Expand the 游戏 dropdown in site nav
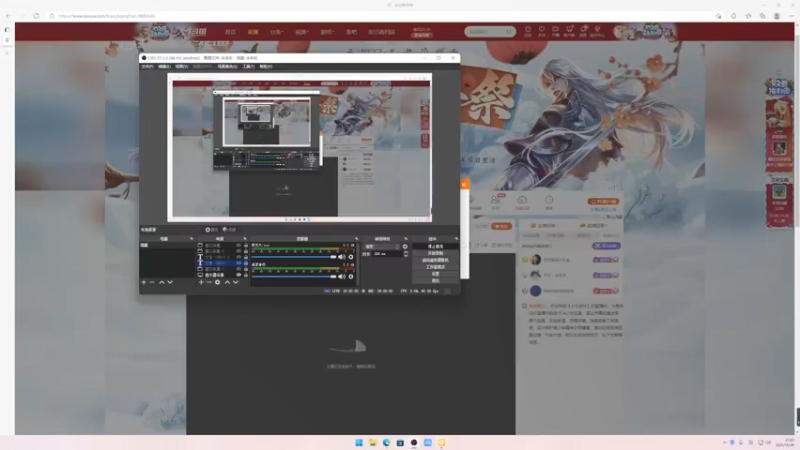The width and height of the screenshot is (800, 450). tap(327, 32)
